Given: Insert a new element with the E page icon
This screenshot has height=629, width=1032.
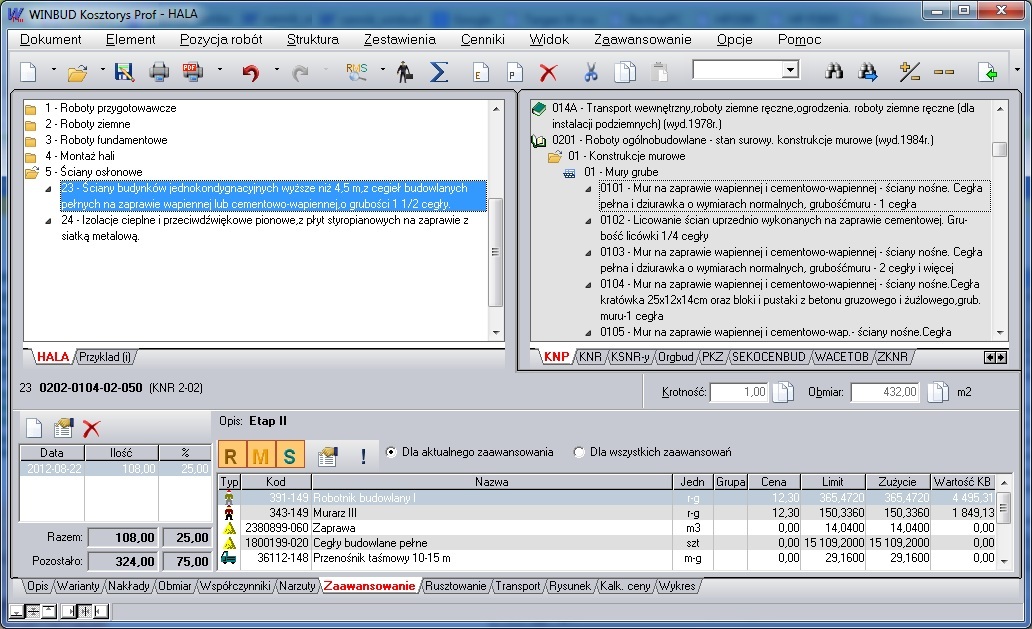Looking at the screenshot, I should (x=481, y=72).
